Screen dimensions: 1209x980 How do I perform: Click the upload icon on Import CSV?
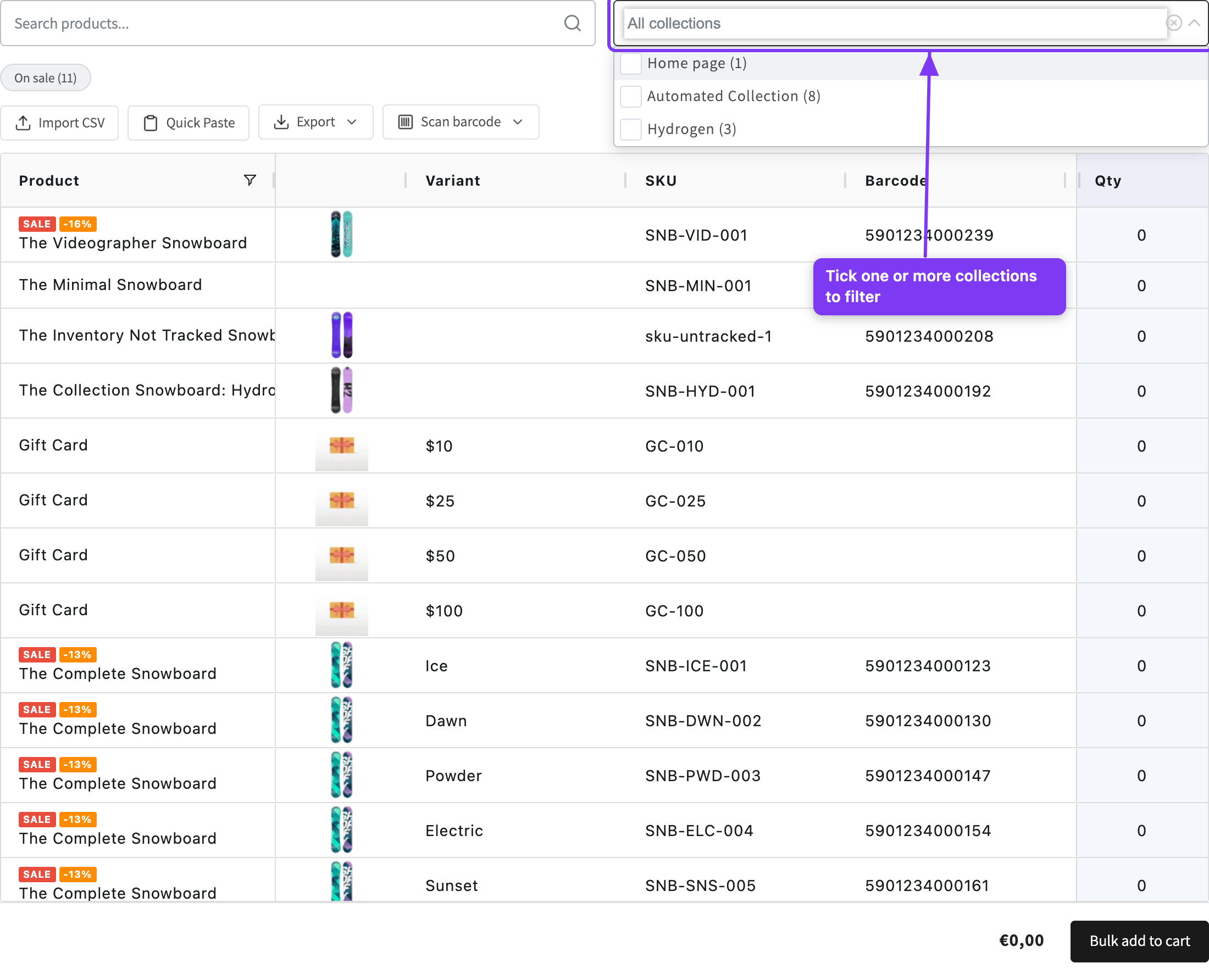tap(23, 122)
